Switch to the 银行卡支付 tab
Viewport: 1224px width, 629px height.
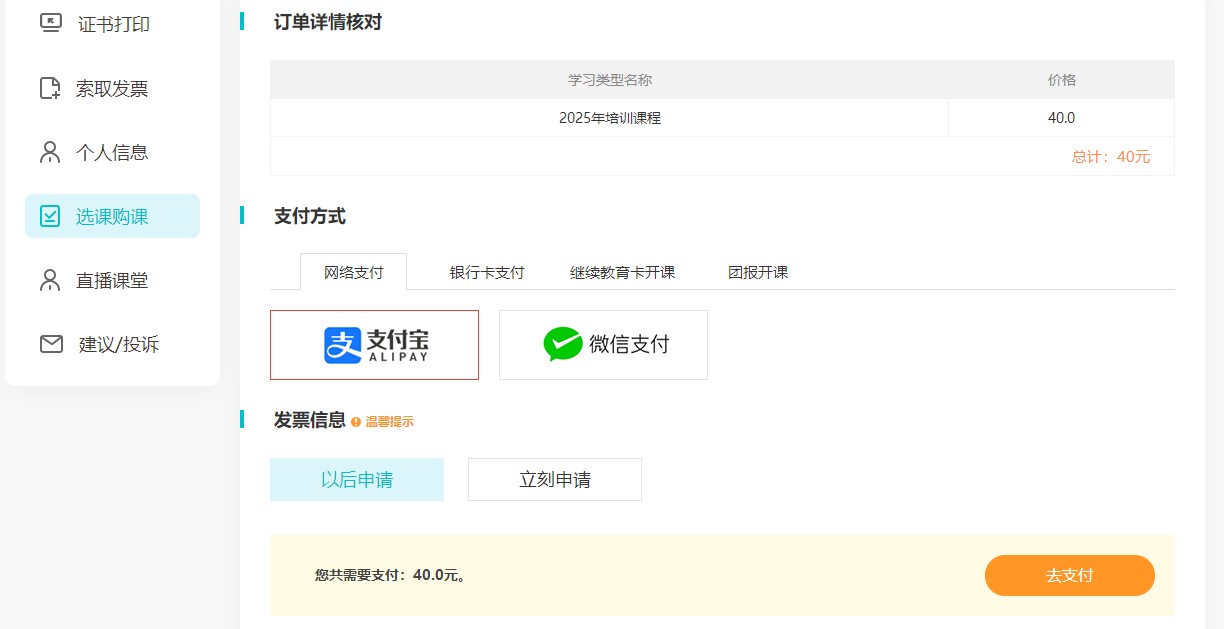[x=487, y=272]
